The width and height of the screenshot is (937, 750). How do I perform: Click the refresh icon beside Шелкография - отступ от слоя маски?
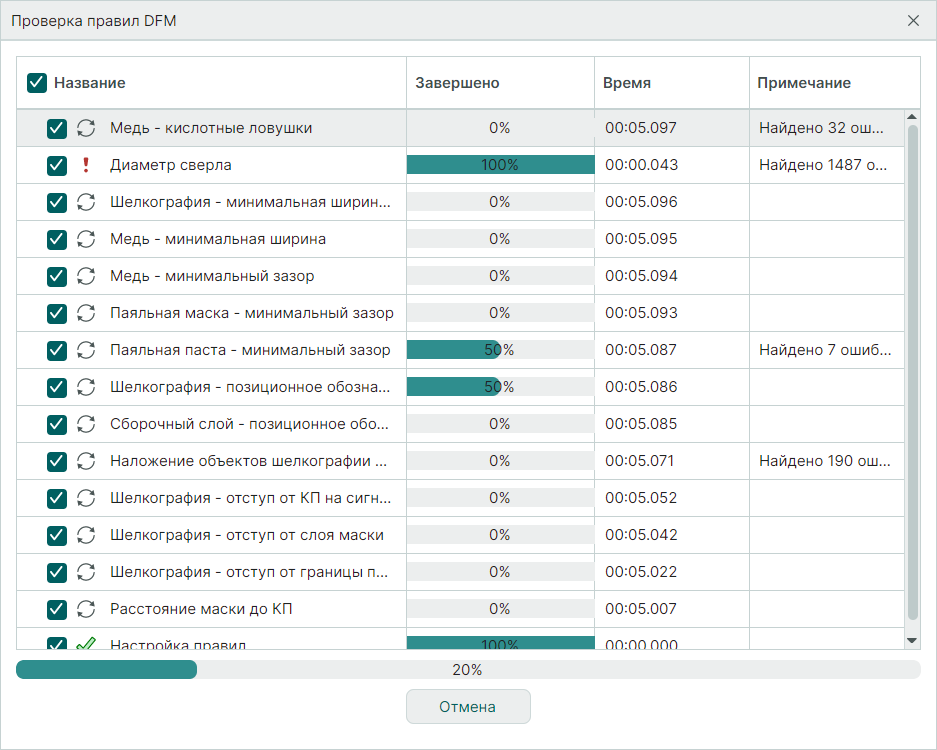click(86, 535)
